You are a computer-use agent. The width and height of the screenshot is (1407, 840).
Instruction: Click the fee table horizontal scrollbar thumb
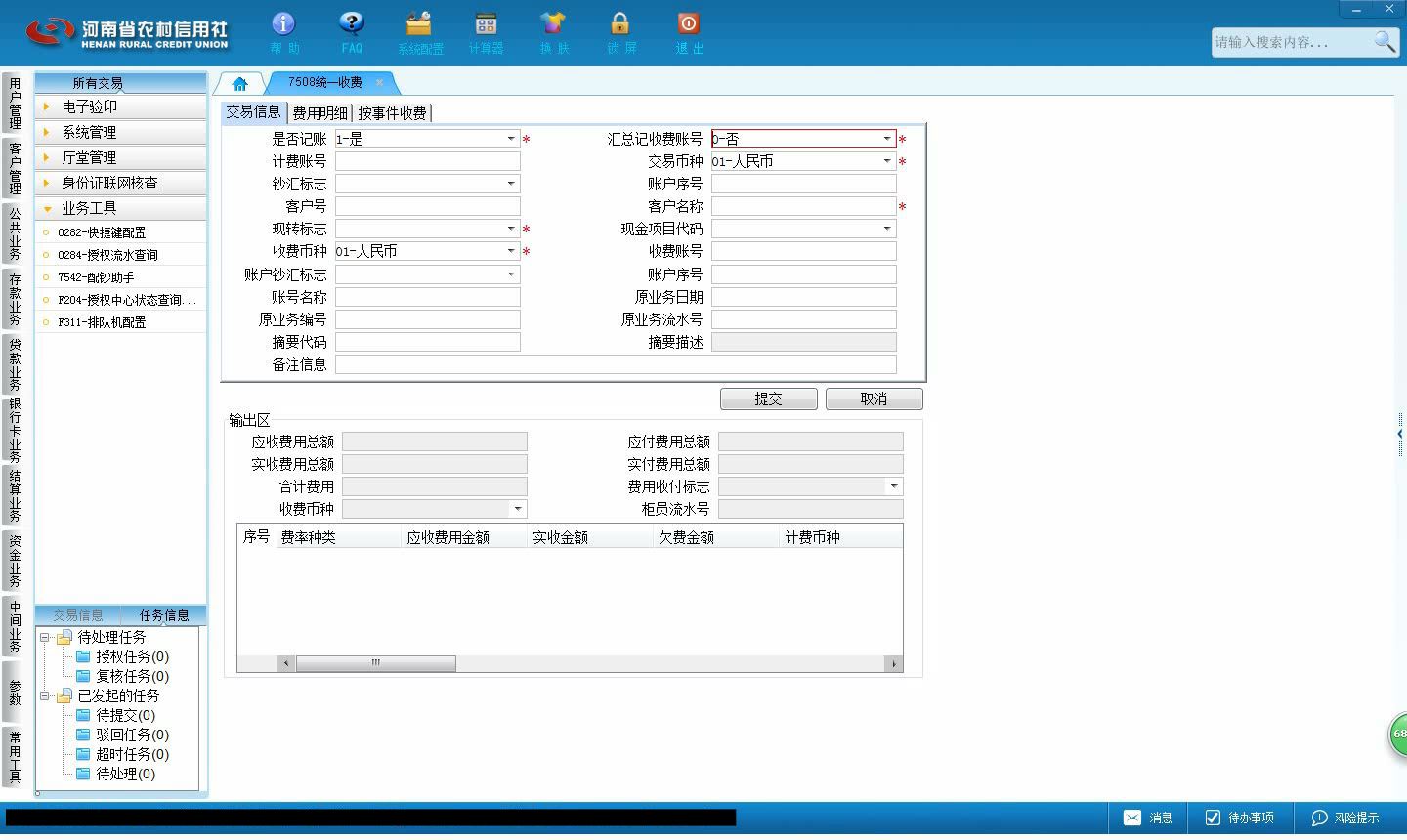coord(376,663)
